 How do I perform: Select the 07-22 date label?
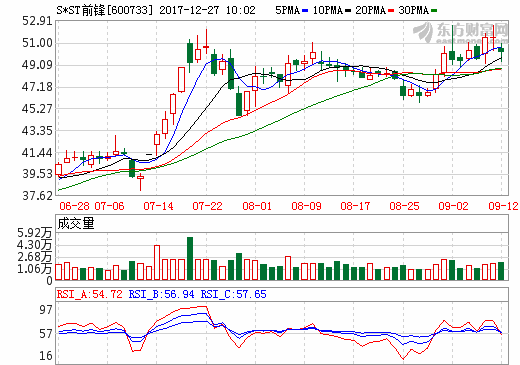pos(207,206)
